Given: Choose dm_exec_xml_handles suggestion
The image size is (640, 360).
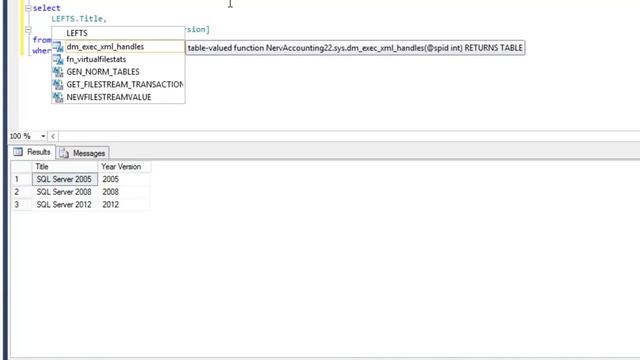Looking at the screenshot, I should click(118, 47).
